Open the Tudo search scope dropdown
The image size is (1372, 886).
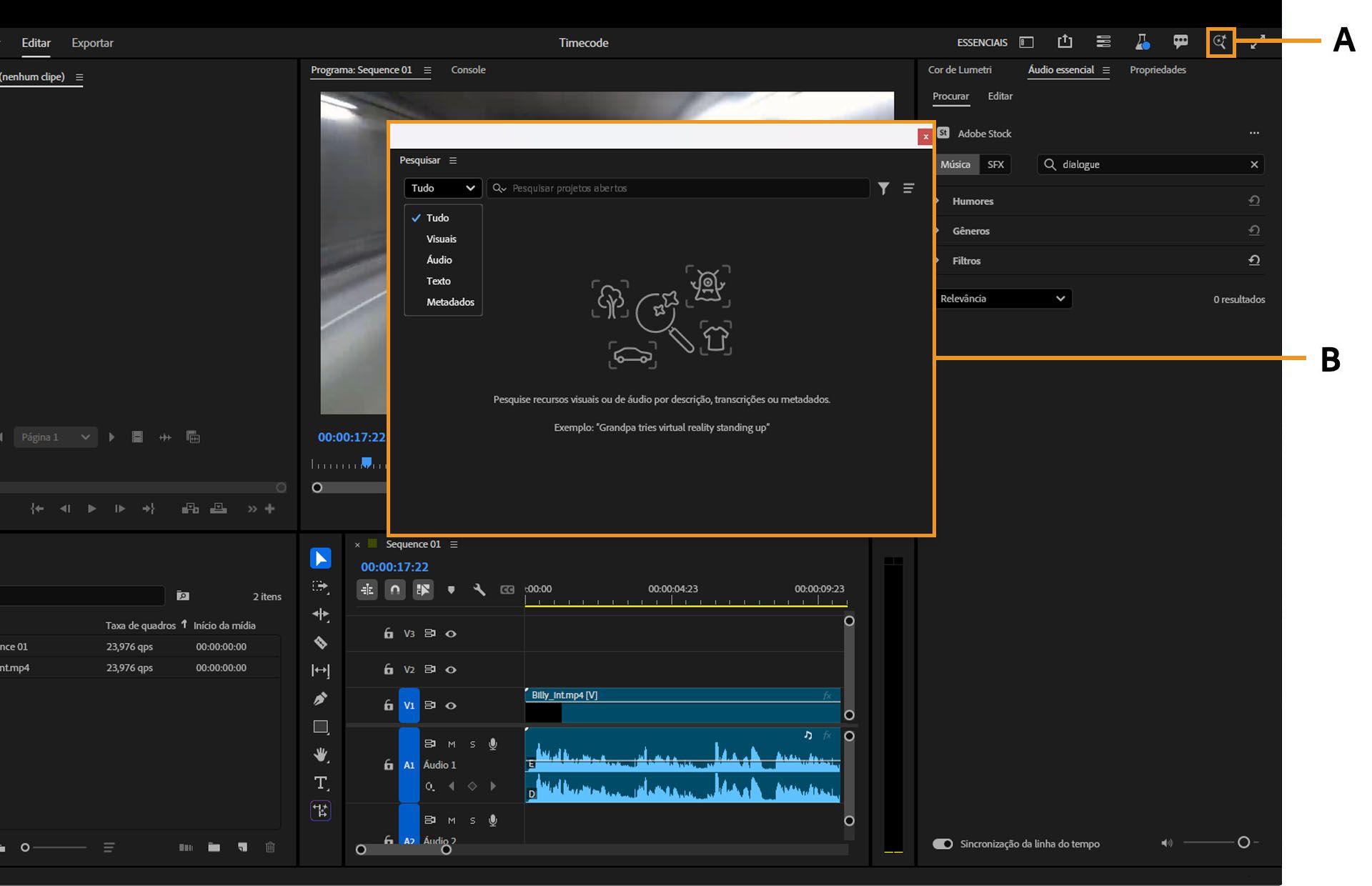(442, 188)
